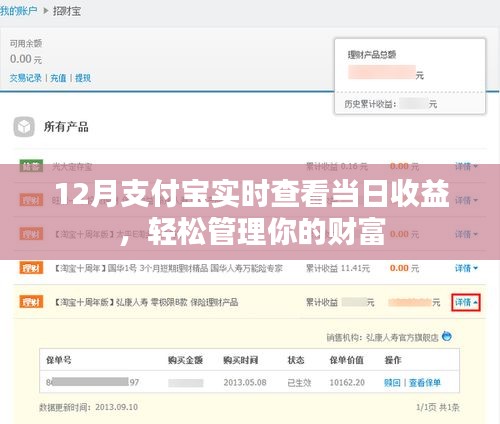Select the 弘康人寿 零极限B款 product name
500x424 pixels.
(x=146, y=302)
